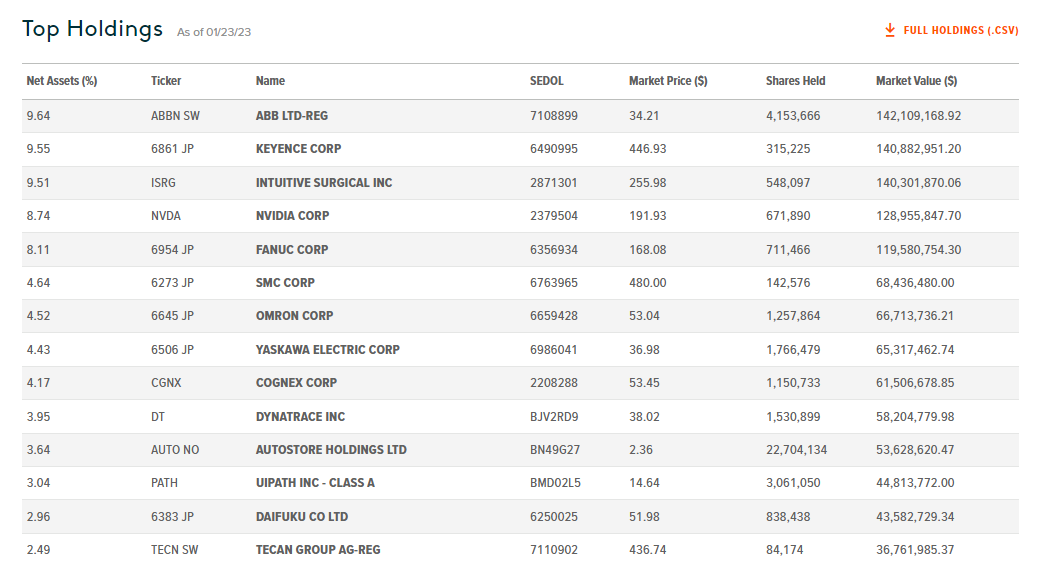The width and height of the screenshot is (1057, 564).
Task: Click shares held value 4,153,666
Action: pos(793,116)
